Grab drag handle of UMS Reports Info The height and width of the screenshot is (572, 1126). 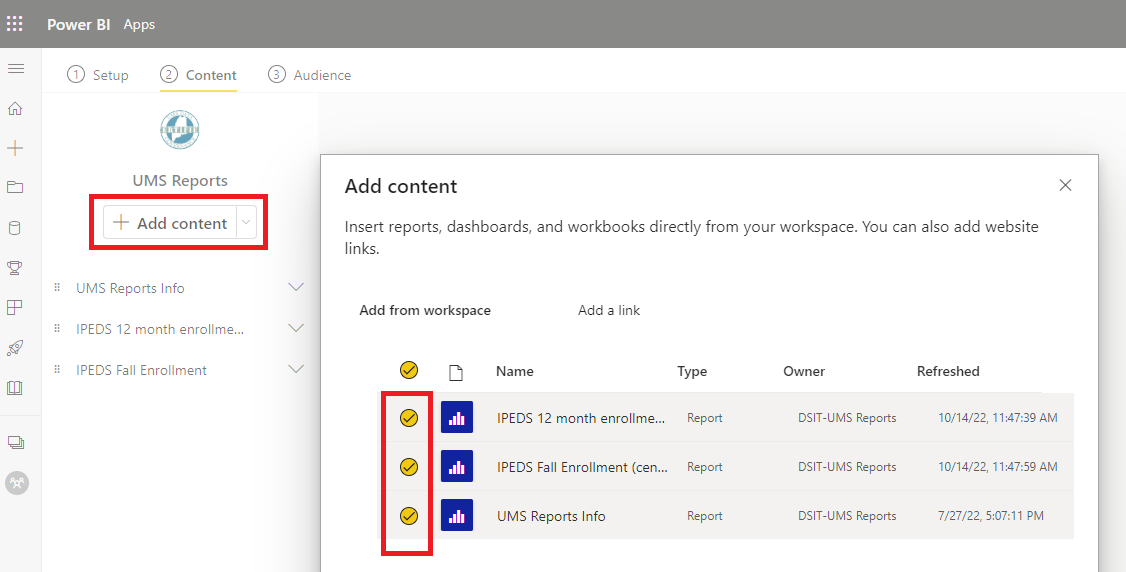pos(57,288)
